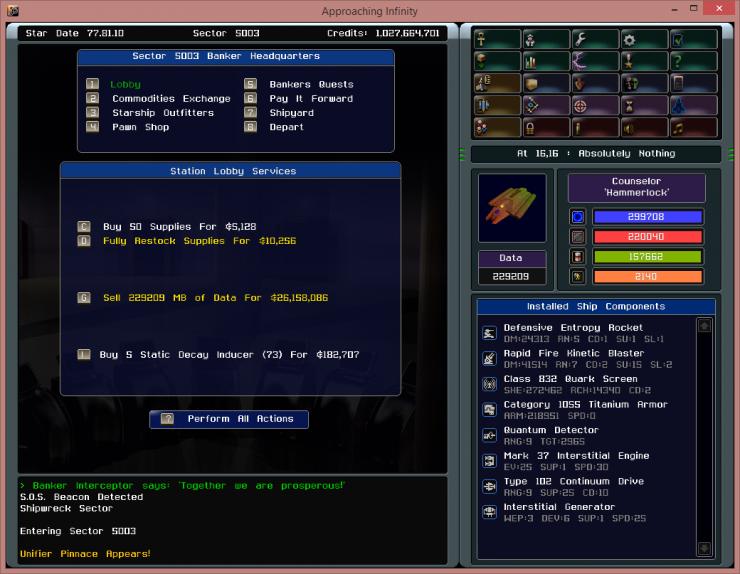Go to Starship Outfitters

162,113
